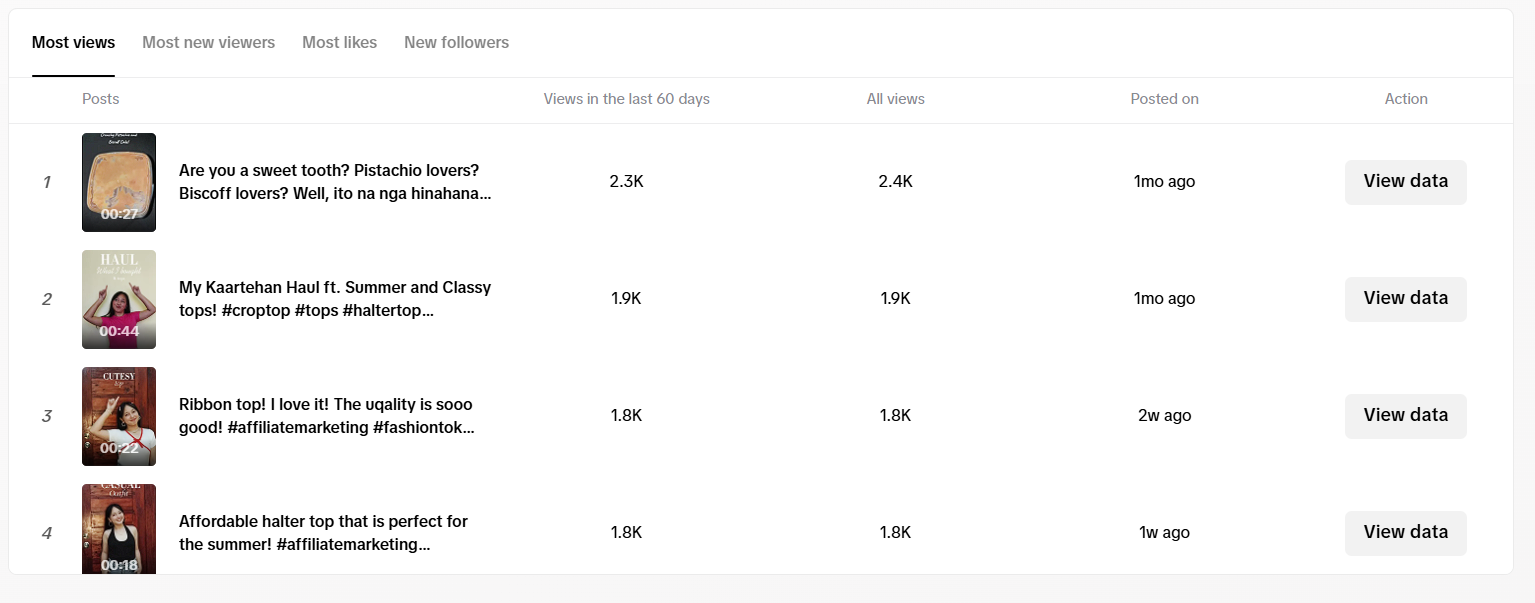1535x603 pixels.
Task: Open the pistachio dessert video thumbnail
Action: pos(119,182)
